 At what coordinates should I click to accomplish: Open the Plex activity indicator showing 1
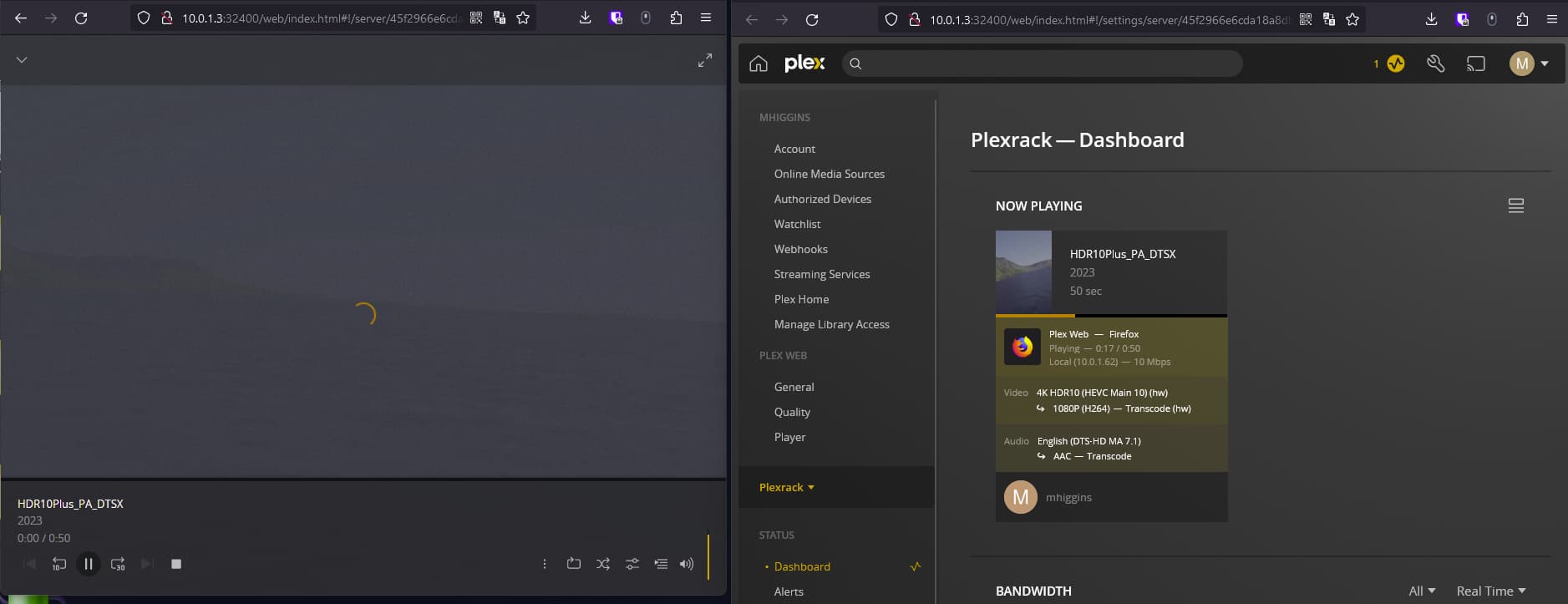[1389, 63]
